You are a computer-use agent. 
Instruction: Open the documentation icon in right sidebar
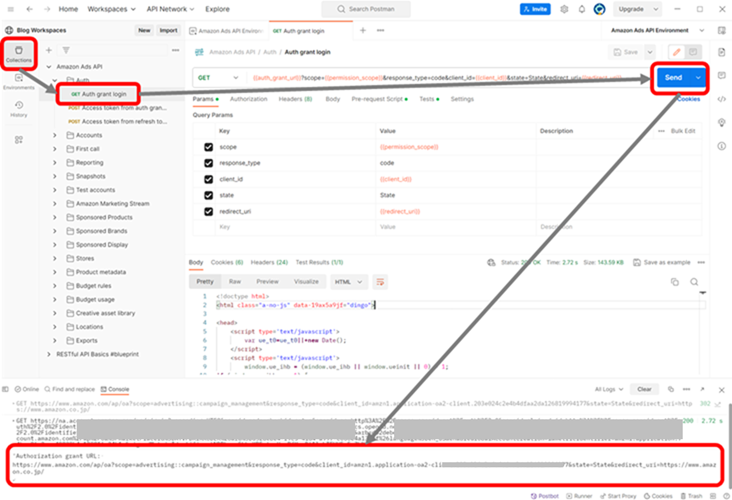[721, 52]
